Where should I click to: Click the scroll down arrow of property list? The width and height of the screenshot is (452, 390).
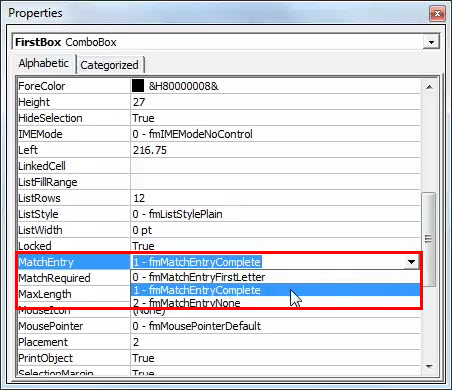pos(429,367)
